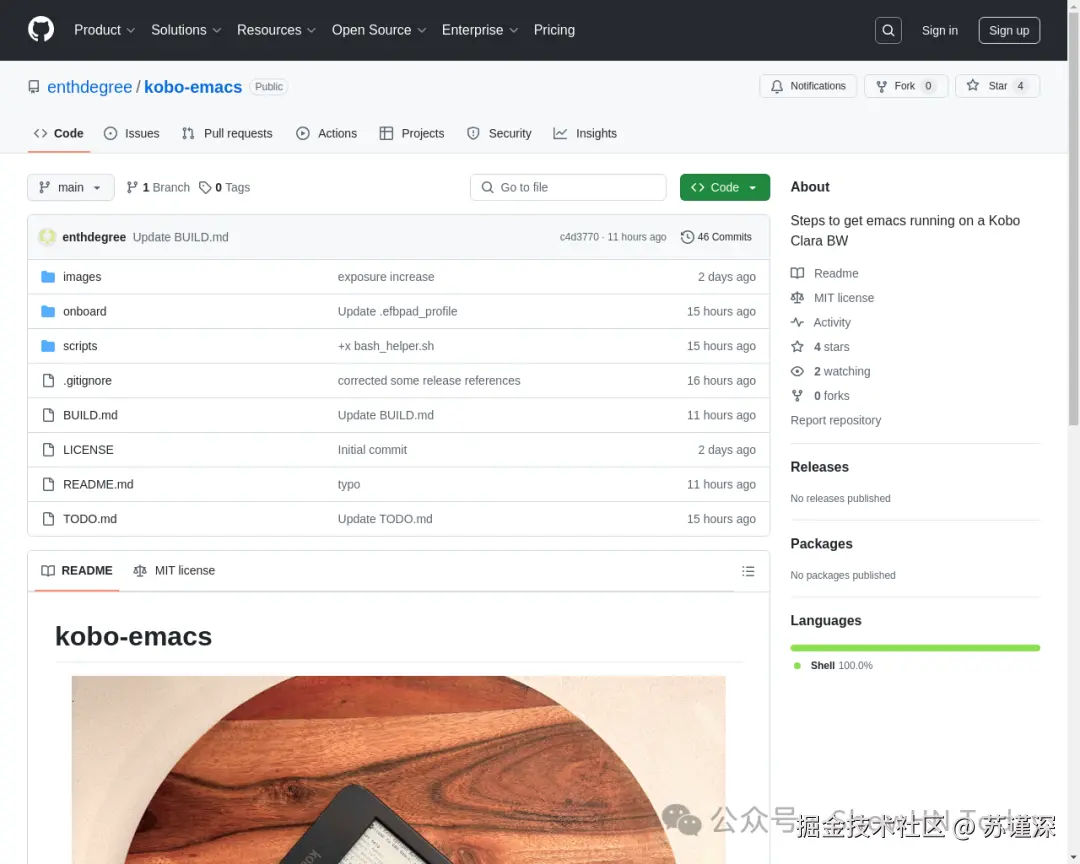Switch to the Issues tab
The image size is (1080, 864).
[132, 134]
